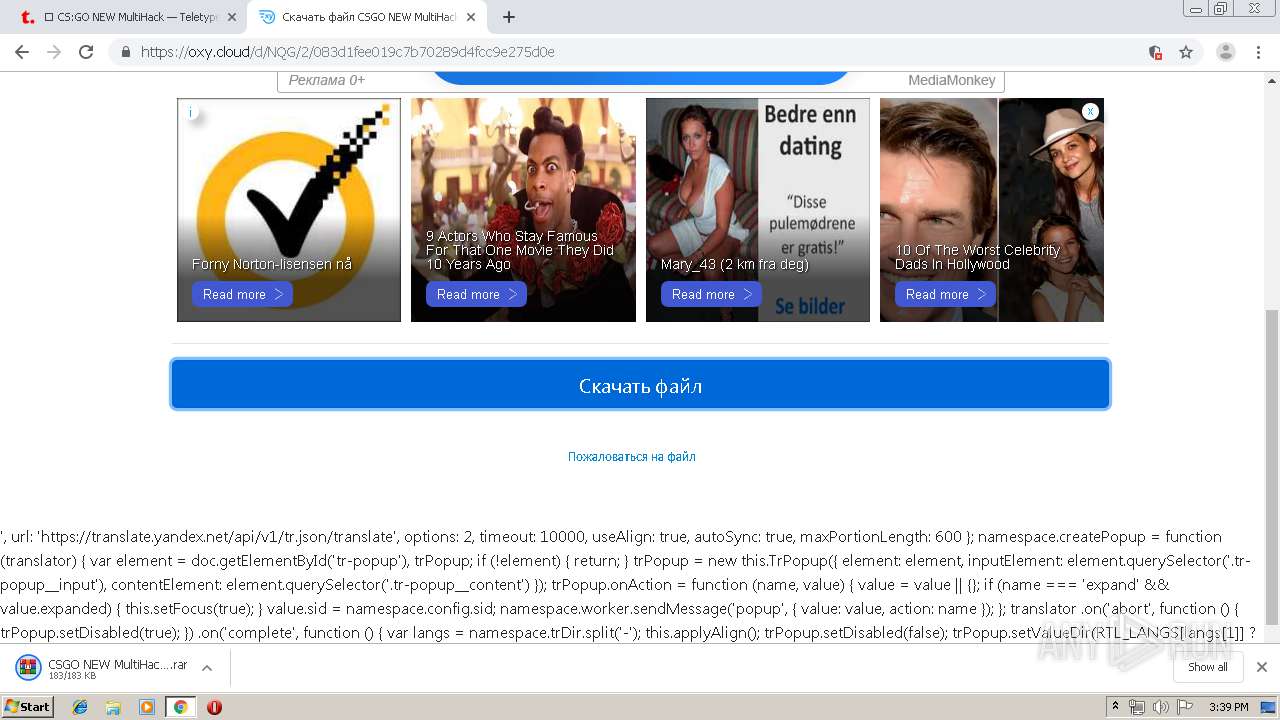
Task: Open ad info icon on Norton ad
Action: 190,112
